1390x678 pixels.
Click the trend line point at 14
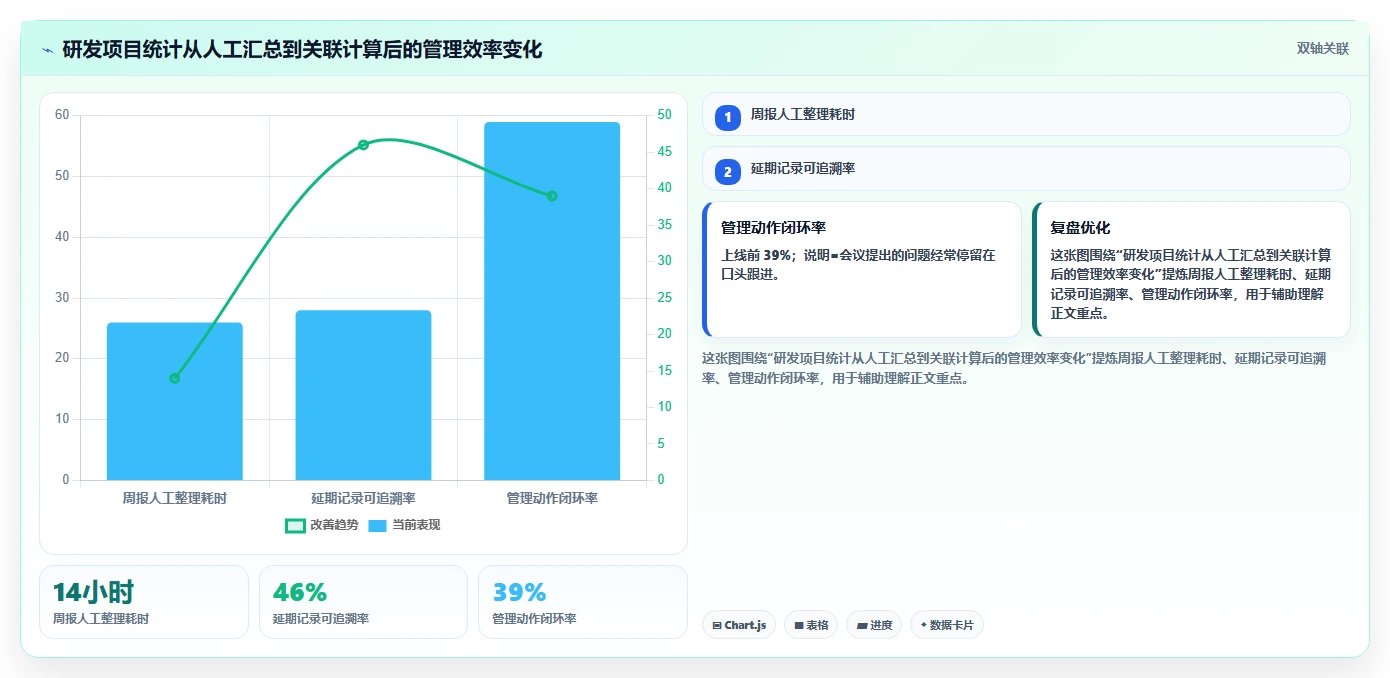[175, 378]
